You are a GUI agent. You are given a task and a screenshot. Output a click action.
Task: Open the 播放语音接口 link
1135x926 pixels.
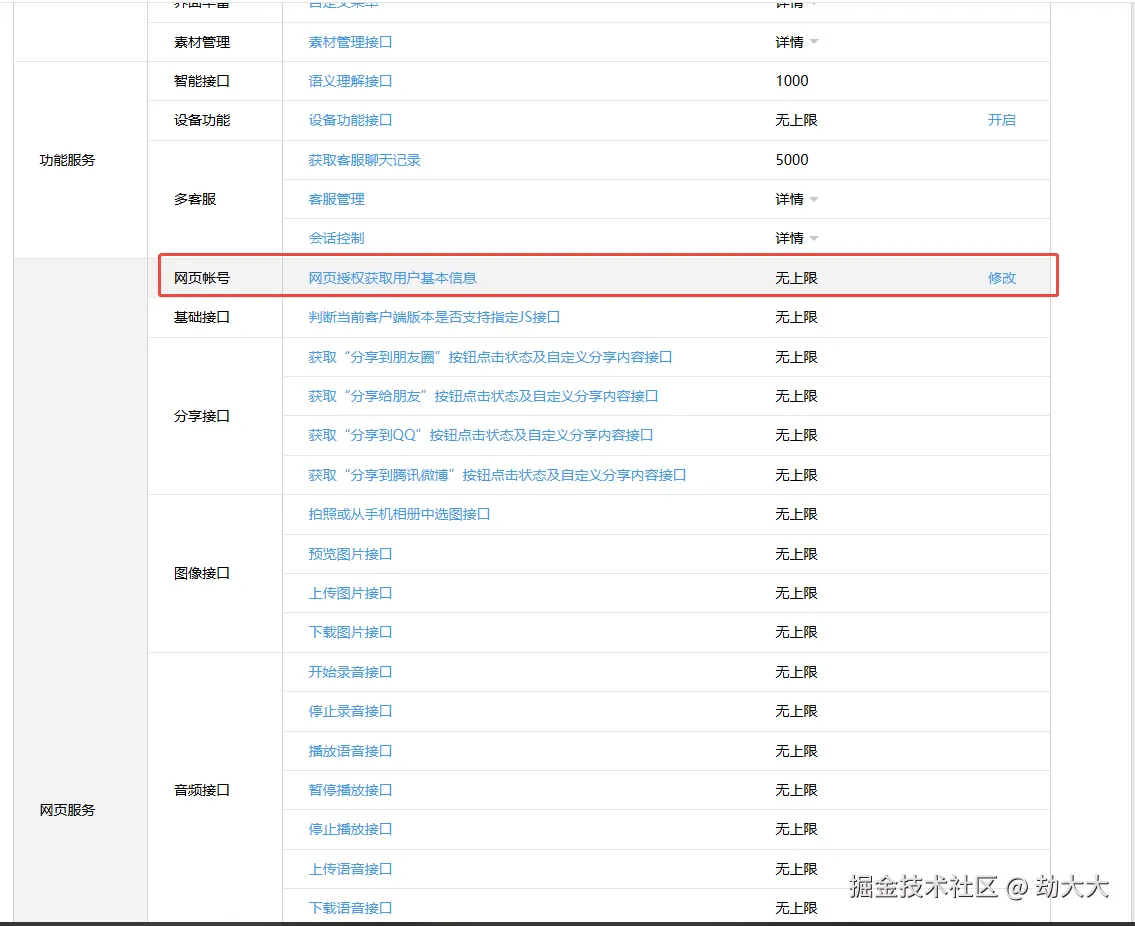[352, 751]
